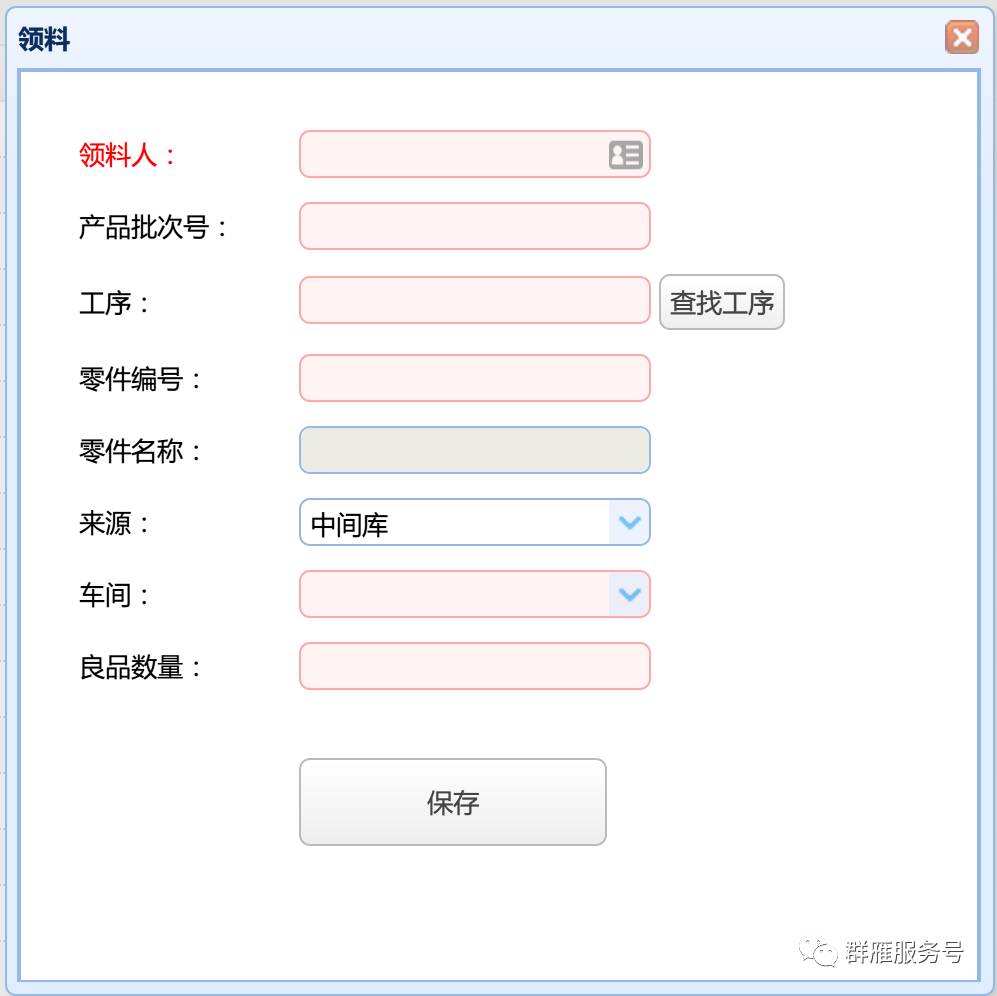The image size is (997, 996).
Task: Click the 零件编号 input field
Action: click(474, 378)
